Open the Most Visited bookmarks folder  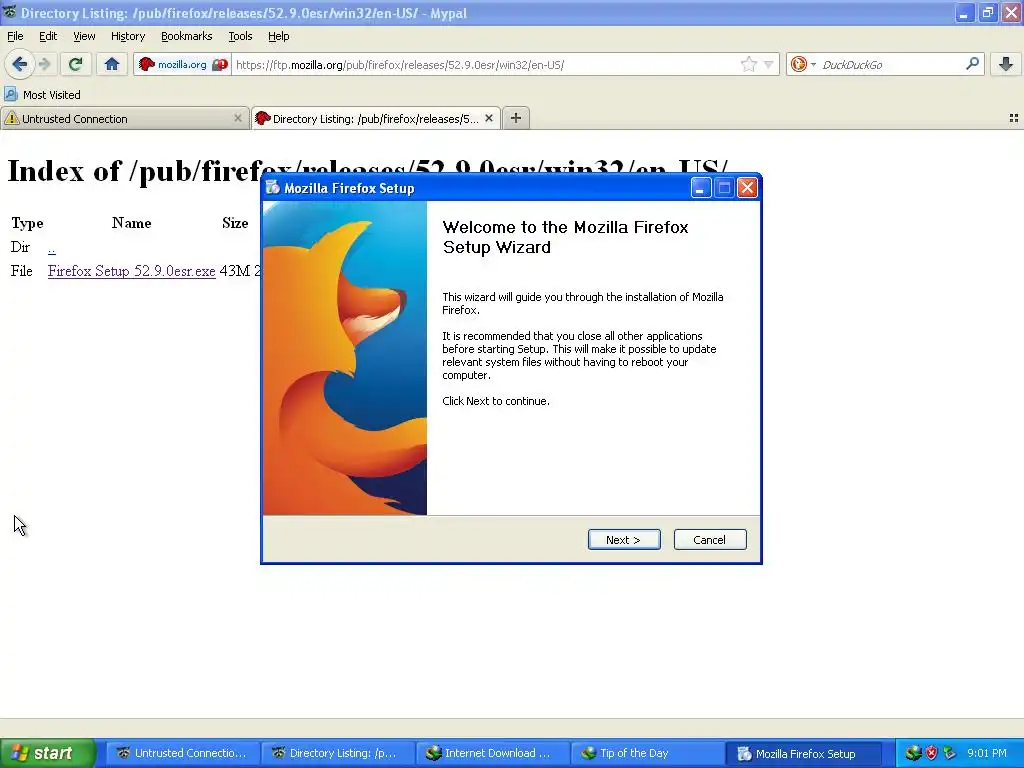[x=42, y=95]
